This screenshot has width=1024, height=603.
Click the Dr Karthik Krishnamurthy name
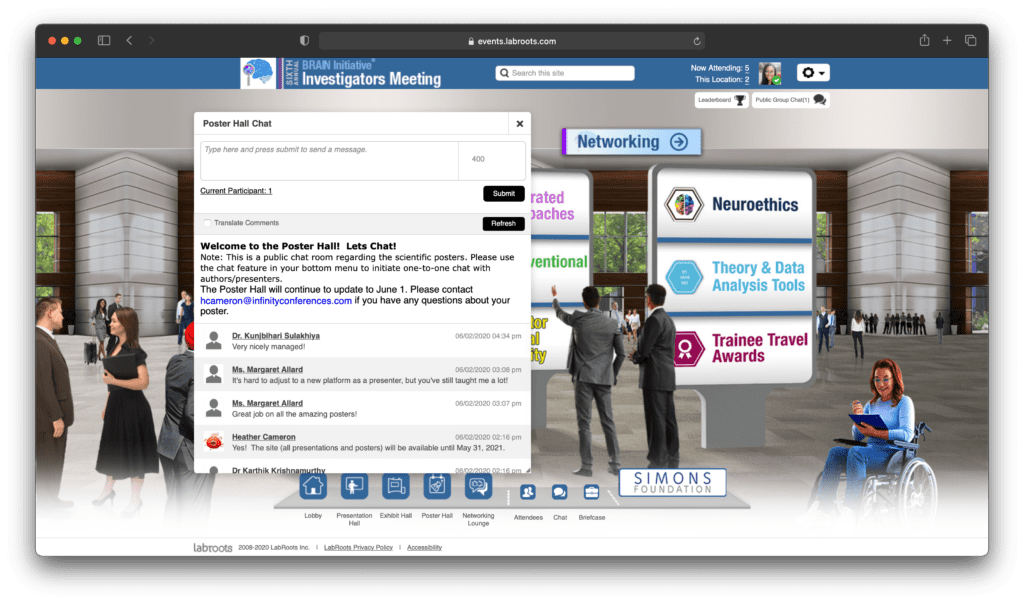pyautogui.click(x=278, y=470)
